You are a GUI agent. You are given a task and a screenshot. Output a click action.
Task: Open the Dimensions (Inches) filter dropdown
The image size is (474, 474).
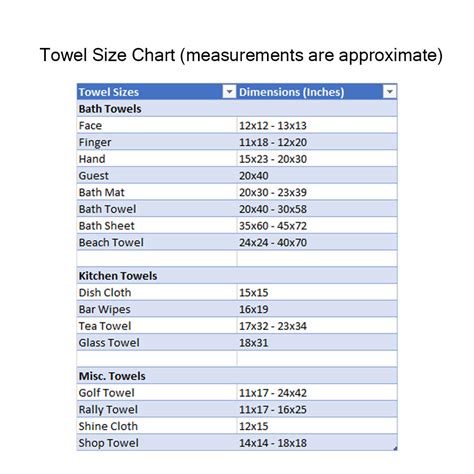(390, 91)
